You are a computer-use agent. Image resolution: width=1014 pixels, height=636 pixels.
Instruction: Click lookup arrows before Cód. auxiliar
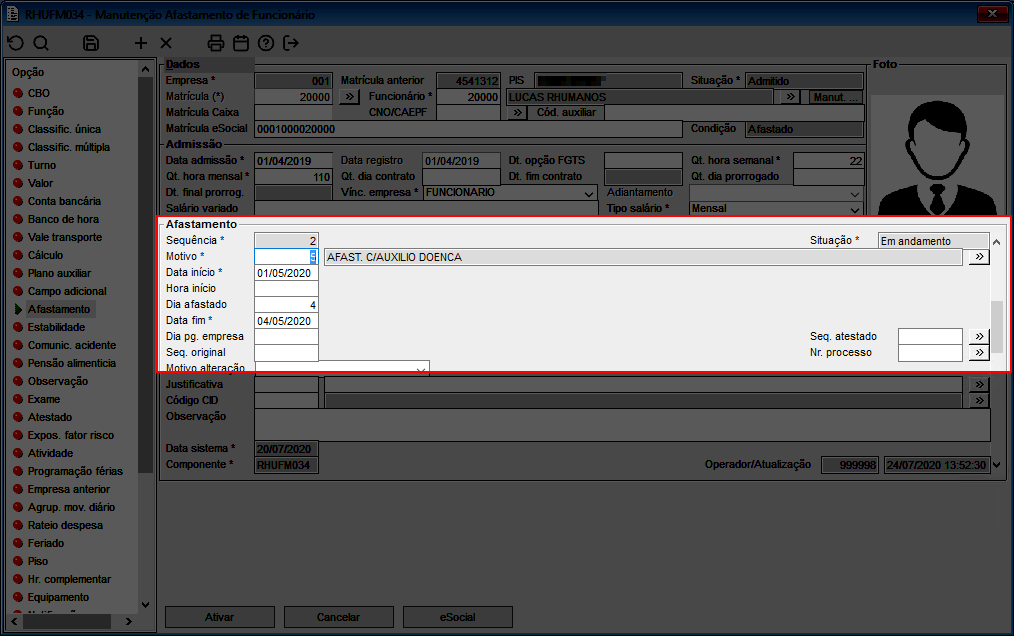click(x=517, y=113)
